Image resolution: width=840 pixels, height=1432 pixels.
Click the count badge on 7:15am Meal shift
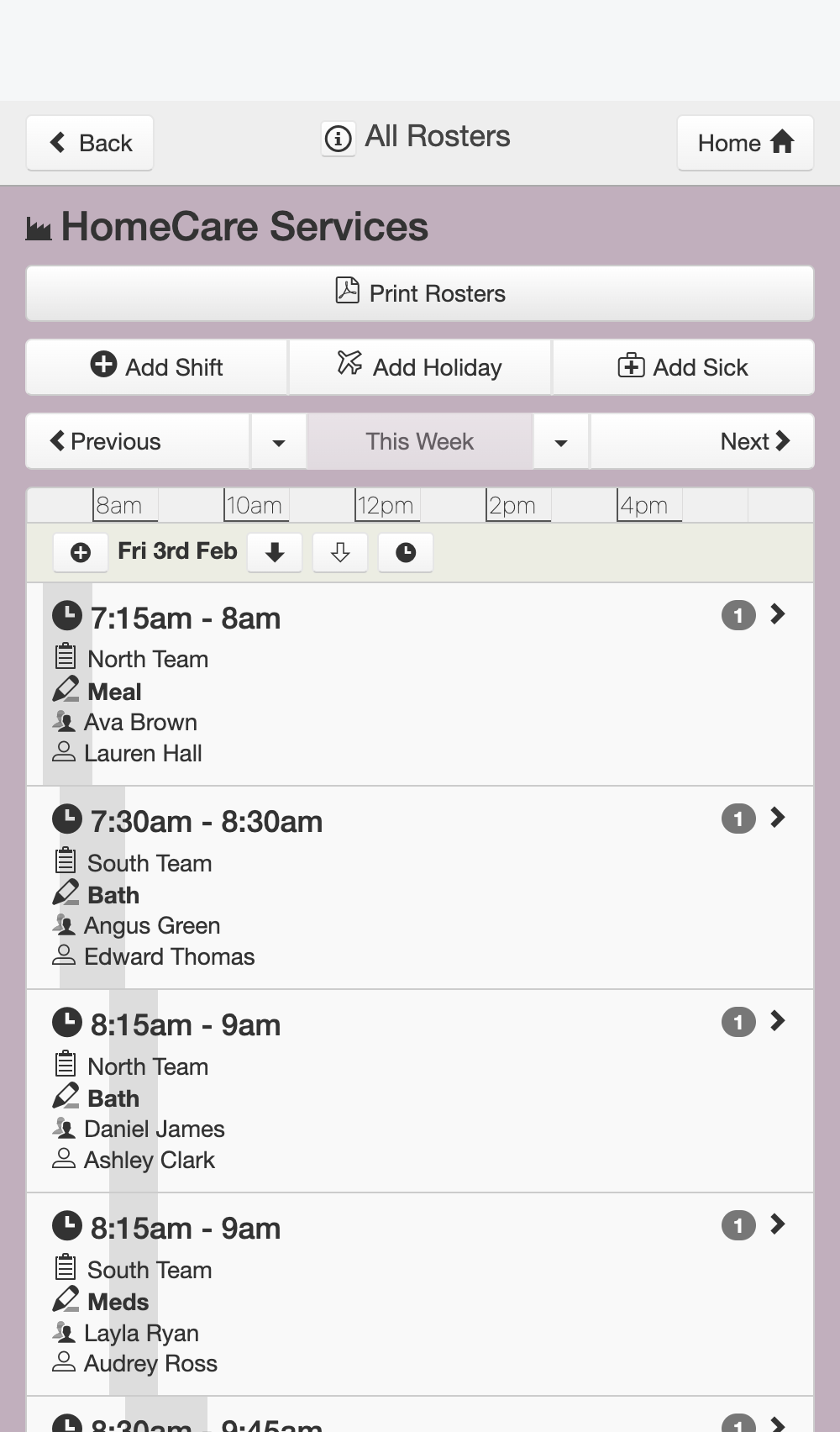pyautogui.click(x=738, y=616)
